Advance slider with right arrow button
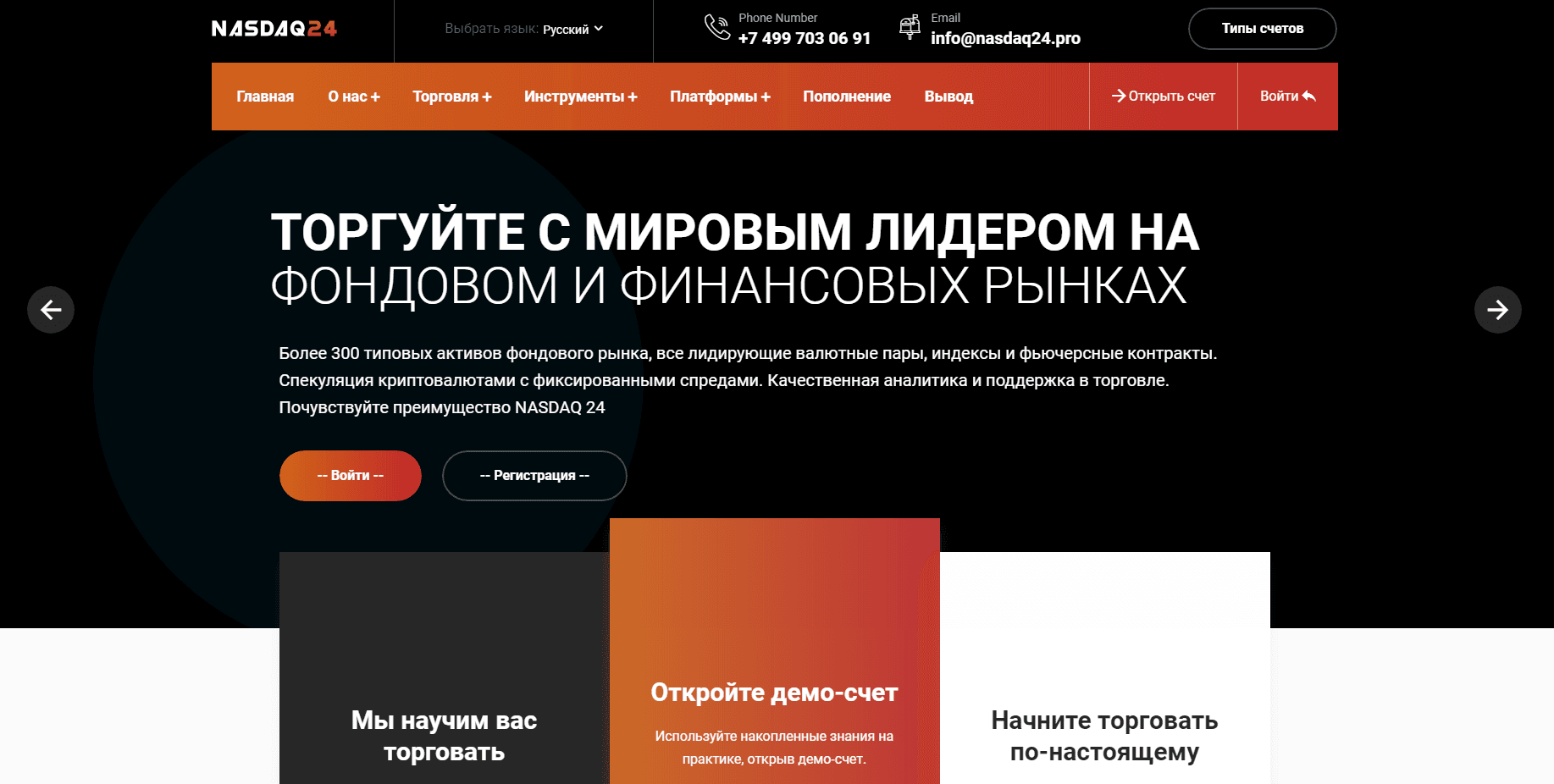The height and width of the screenshot is (784, 1554). coord(1497,310)
